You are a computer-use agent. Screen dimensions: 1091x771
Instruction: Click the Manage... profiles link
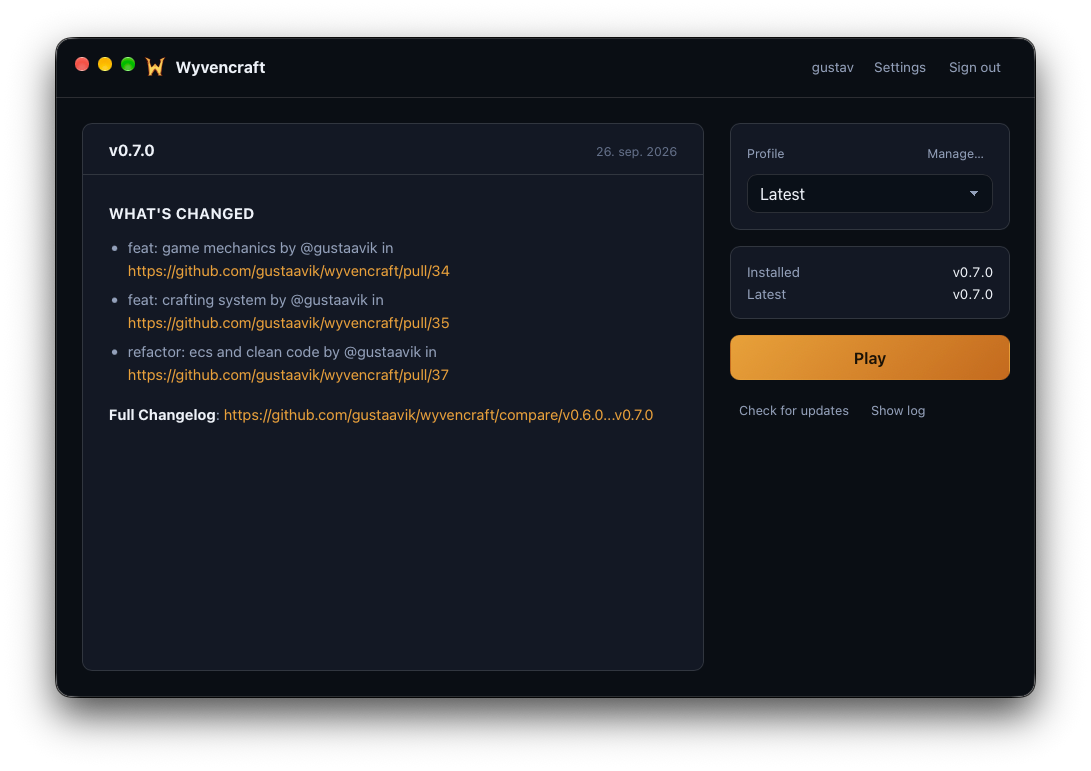coord(955,154)
